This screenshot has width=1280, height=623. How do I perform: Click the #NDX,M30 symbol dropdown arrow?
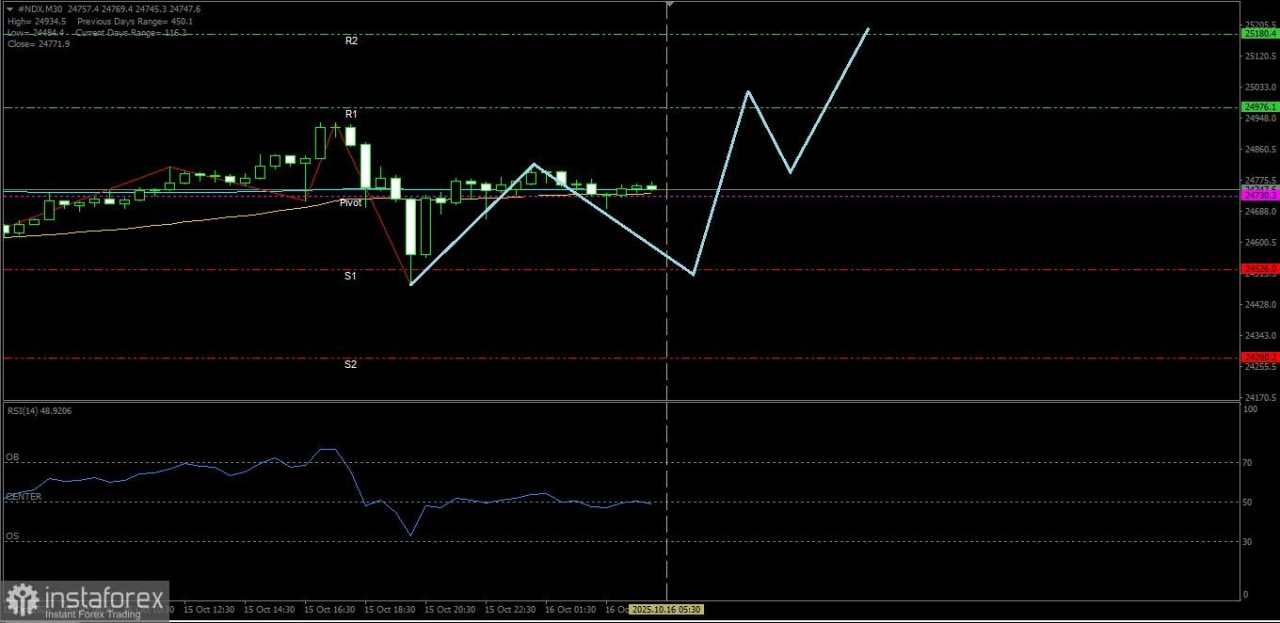tap(8, 9)
